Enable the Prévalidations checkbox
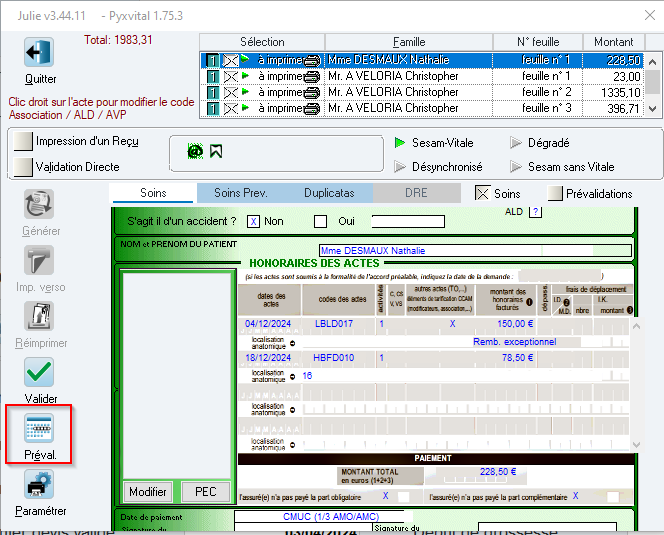664x535 pixels. pyautogui.click(x=555, y=193)
